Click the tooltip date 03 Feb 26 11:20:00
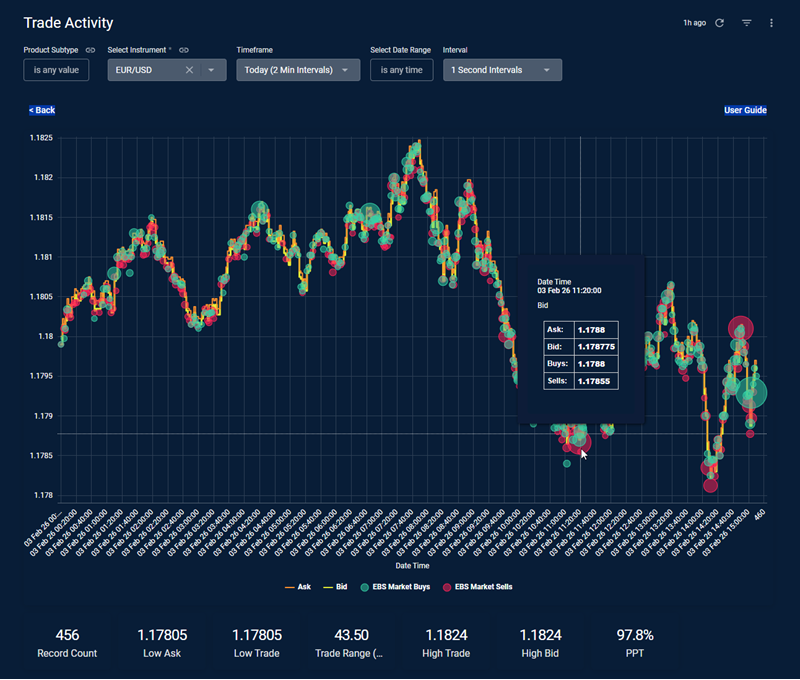 [x=569, y=291]
